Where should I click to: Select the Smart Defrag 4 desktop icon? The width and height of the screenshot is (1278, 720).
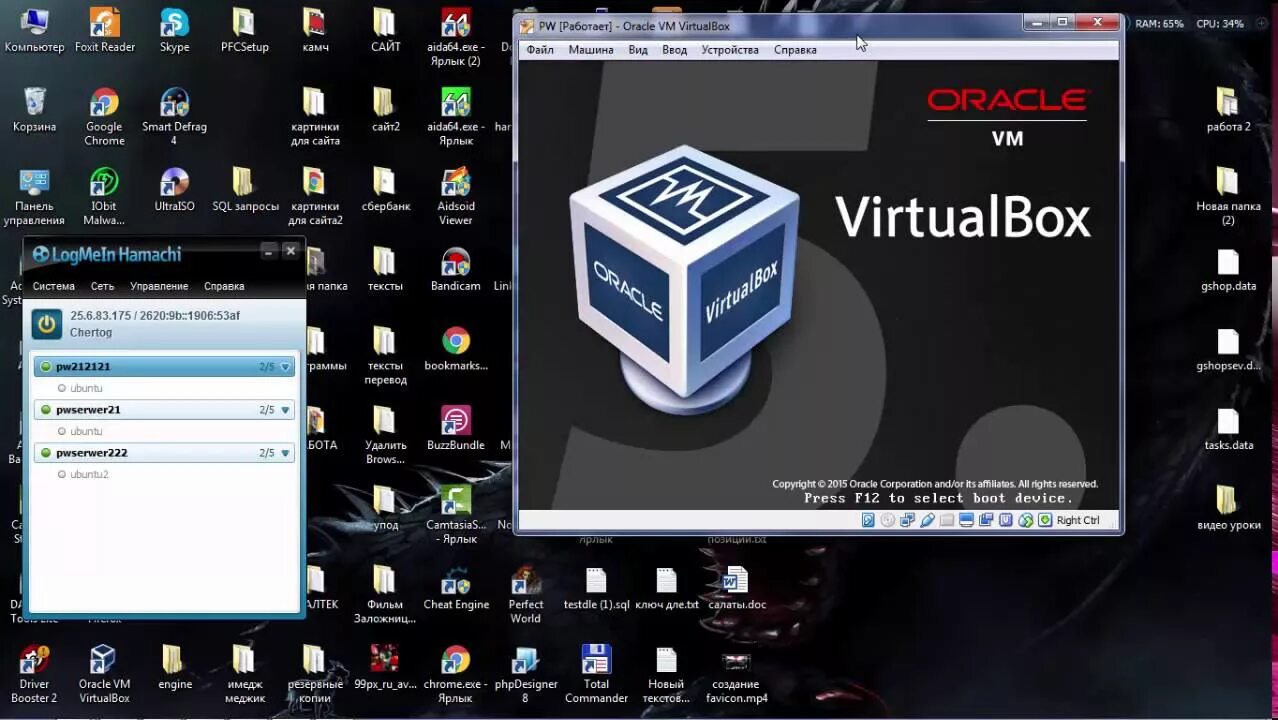(174, 117)
